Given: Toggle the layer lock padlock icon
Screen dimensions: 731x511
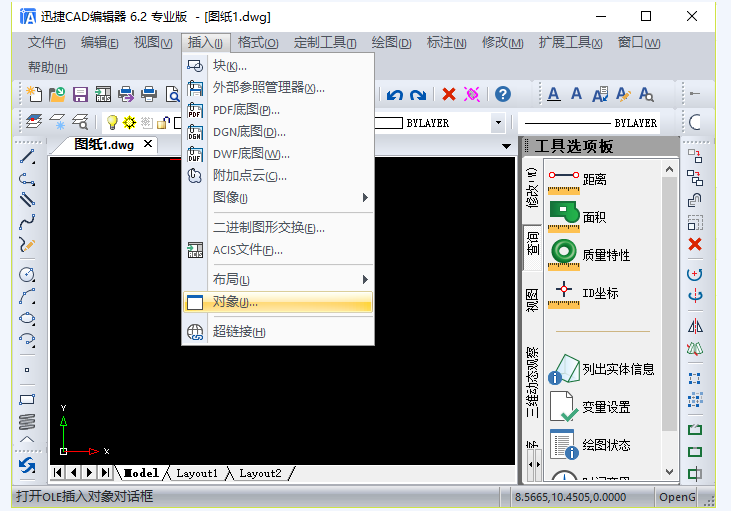Looking at the screenshot, I should (x=163, y=123).
